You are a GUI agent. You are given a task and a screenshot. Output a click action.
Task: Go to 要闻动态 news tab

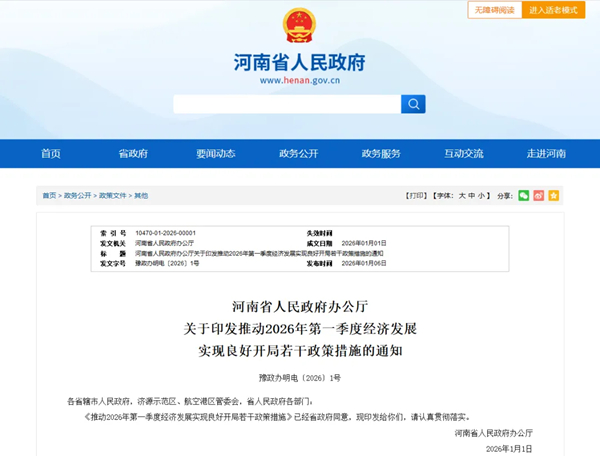(215, 153)
